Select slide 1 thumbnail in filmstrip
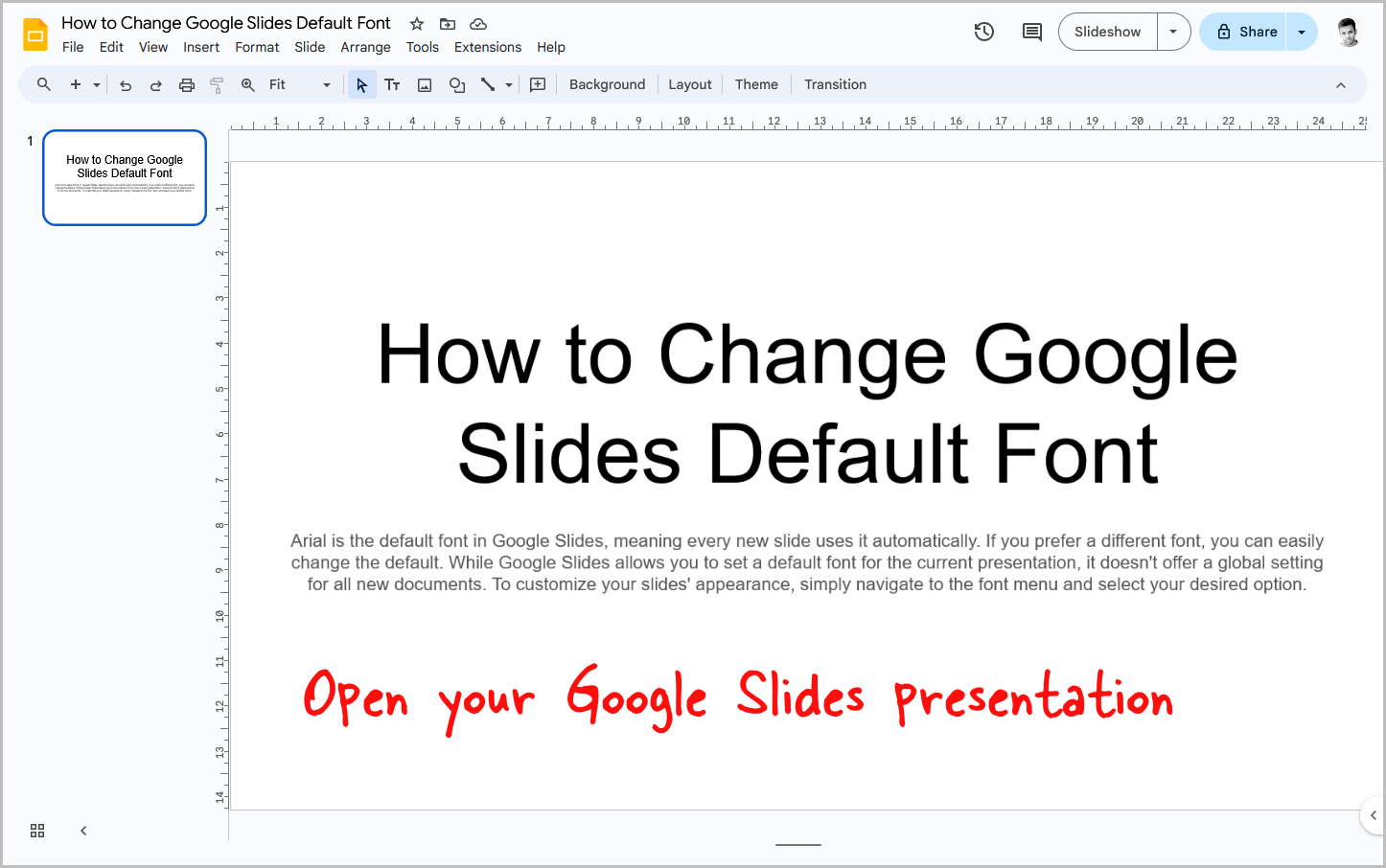The height and width of the screenshot is (868, 1386). 125,177
